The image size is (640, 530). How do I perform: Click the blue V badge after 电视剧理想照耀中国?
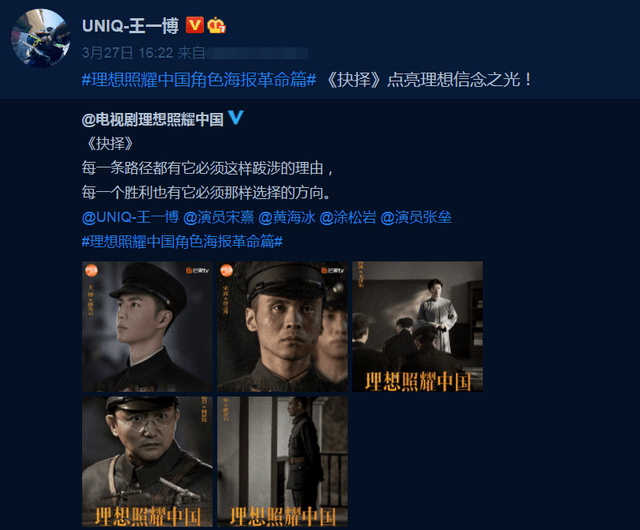click(x=236, y=118)
